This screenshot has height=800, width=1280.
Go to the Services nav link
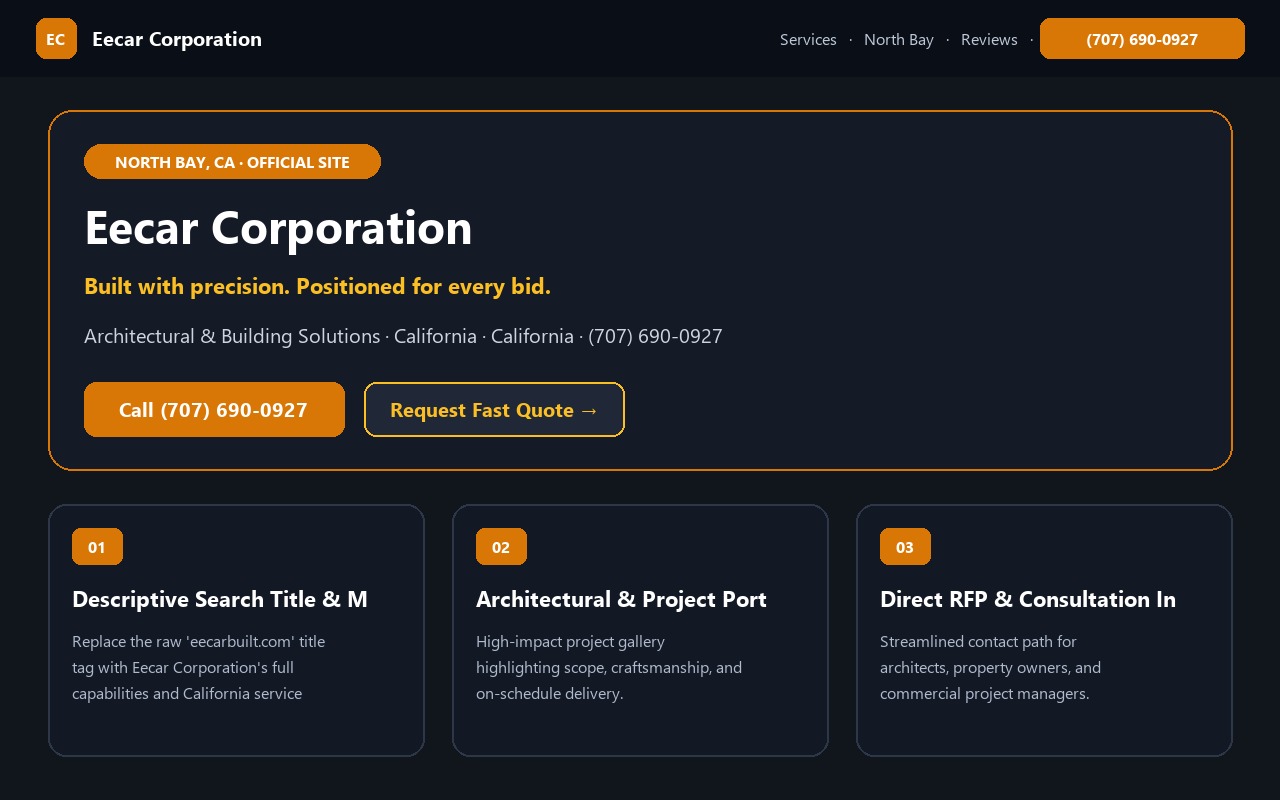[x=808, y=40]
